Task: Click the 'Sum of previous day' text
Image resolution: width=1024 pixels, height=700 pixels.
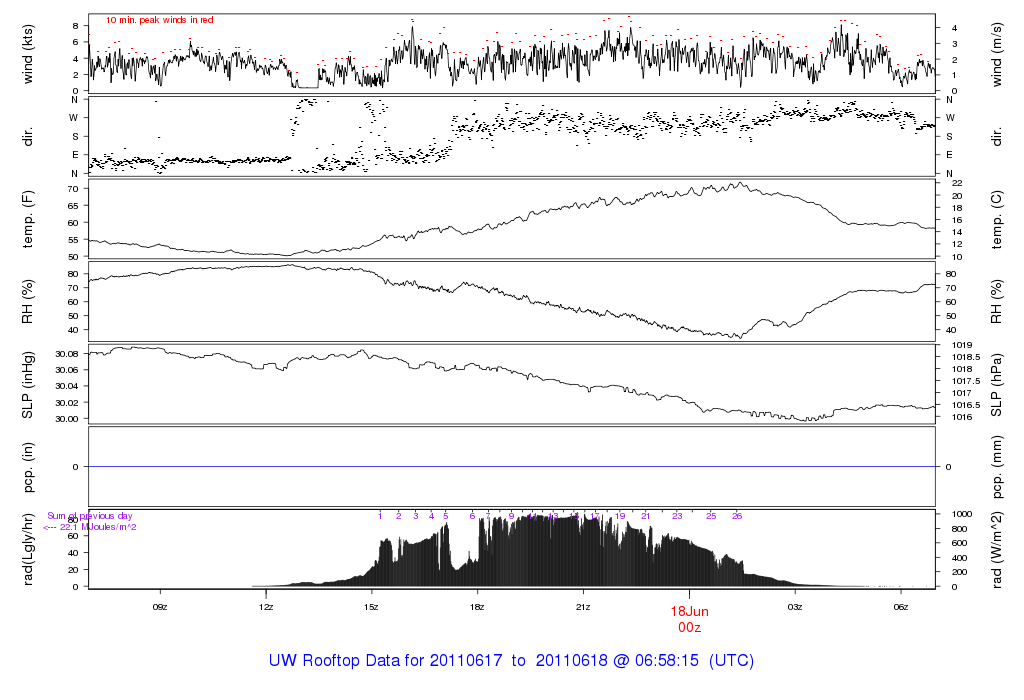Action: (90, 516)
